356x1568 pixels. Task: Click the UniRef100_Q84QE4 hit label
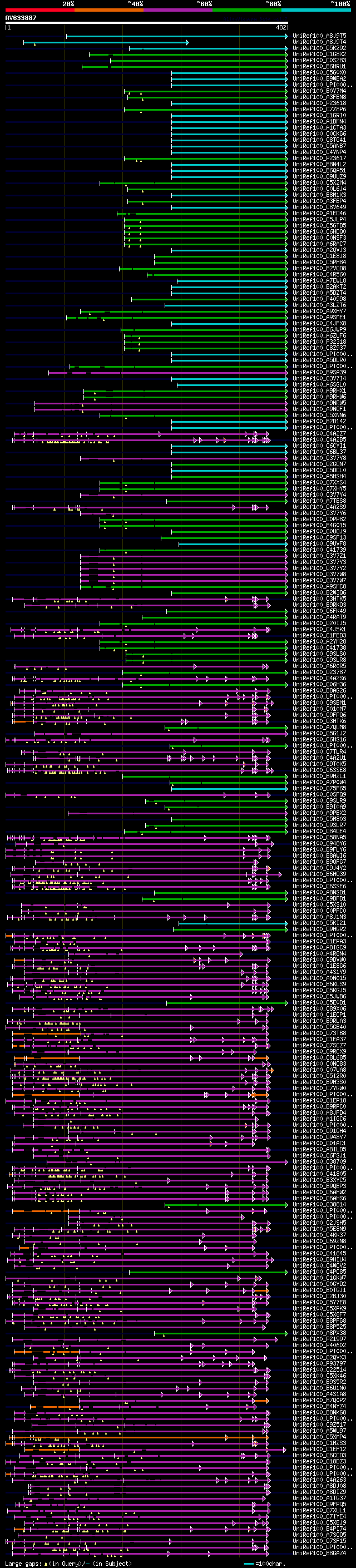319,832
